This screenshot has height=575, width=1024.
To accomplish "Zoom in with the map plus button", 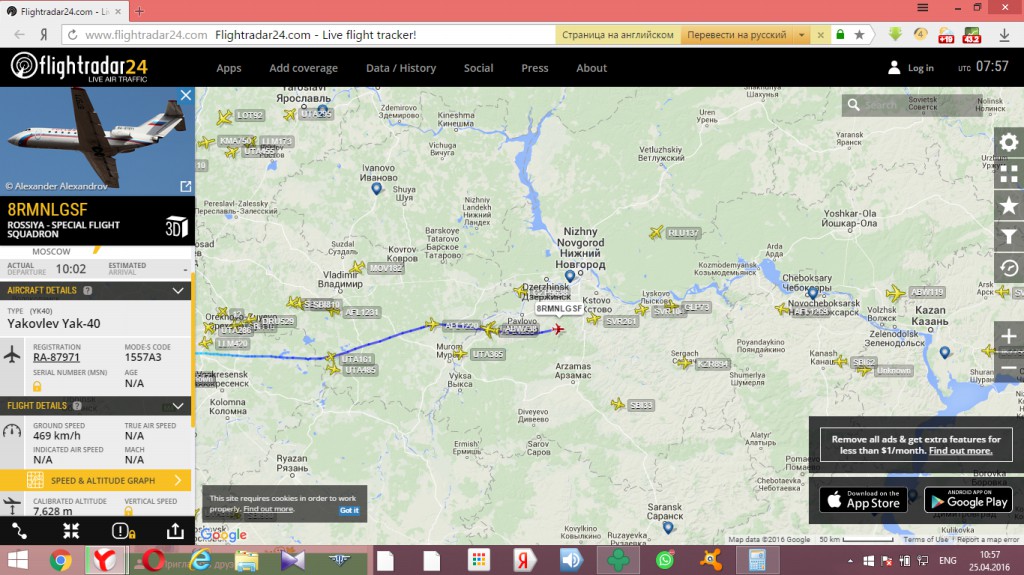I will tap(1008, 337).
